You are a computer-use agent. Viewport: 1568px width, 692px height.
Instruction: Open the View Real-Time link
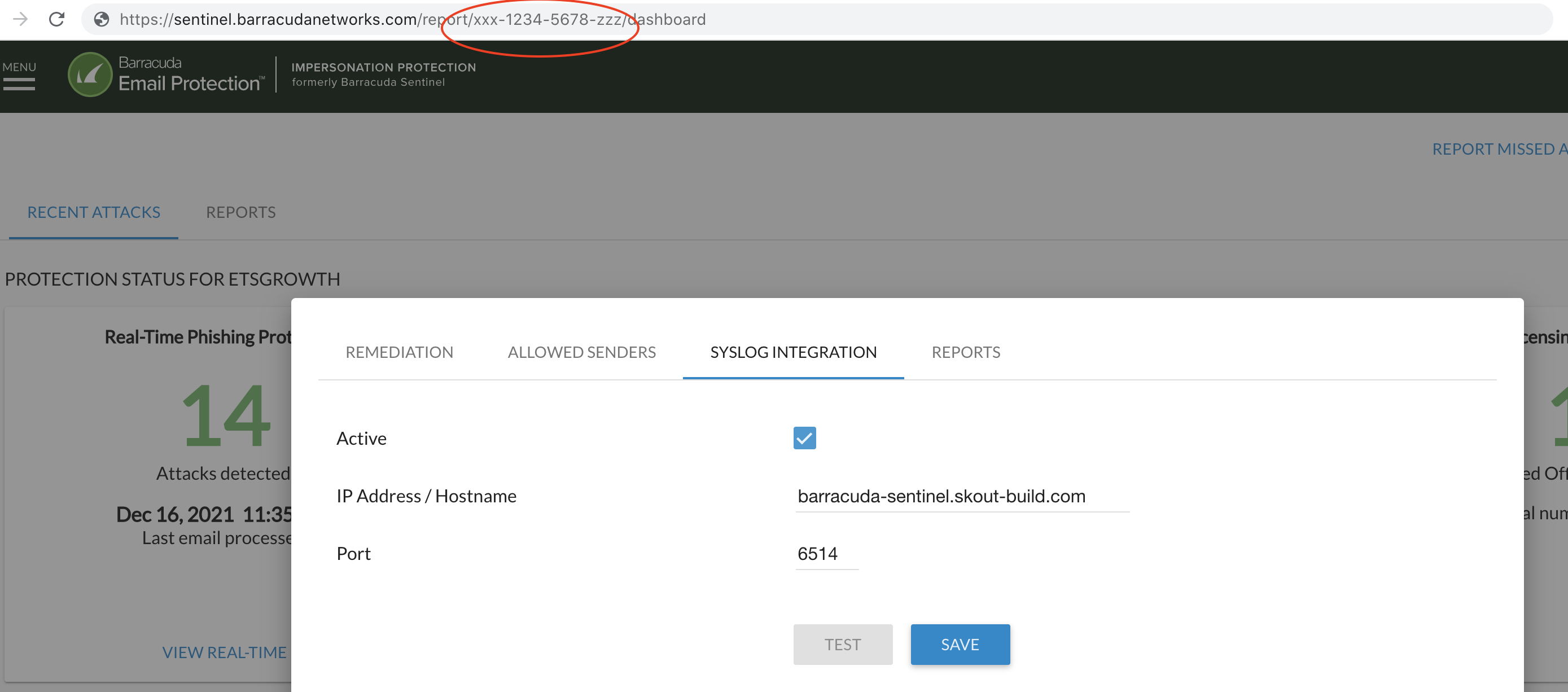click(225, 652)
